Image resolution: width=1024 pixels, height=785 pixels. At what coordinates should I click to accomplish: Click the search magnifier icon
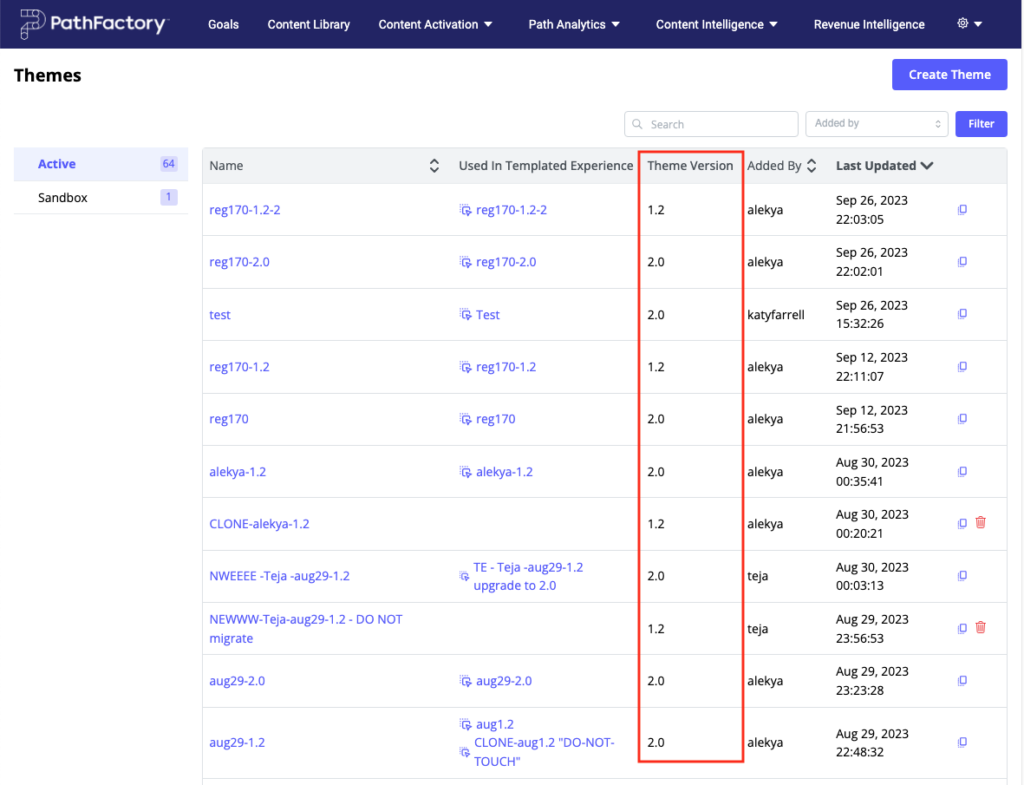pyautogui.click(x=637, y=123)
